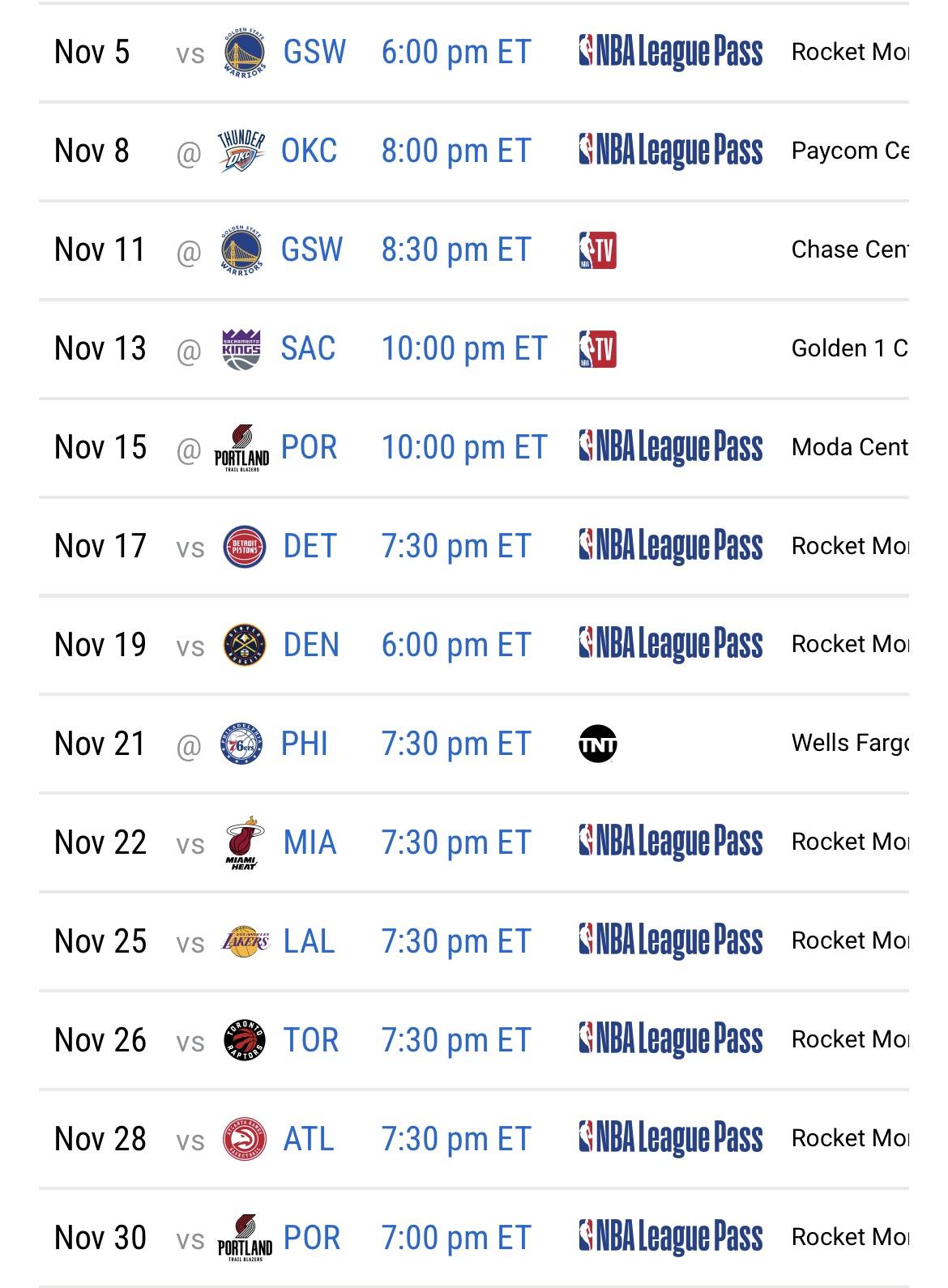Click the Denver Nuggets logo
The image size is (948, 1288).
point(244,646)
